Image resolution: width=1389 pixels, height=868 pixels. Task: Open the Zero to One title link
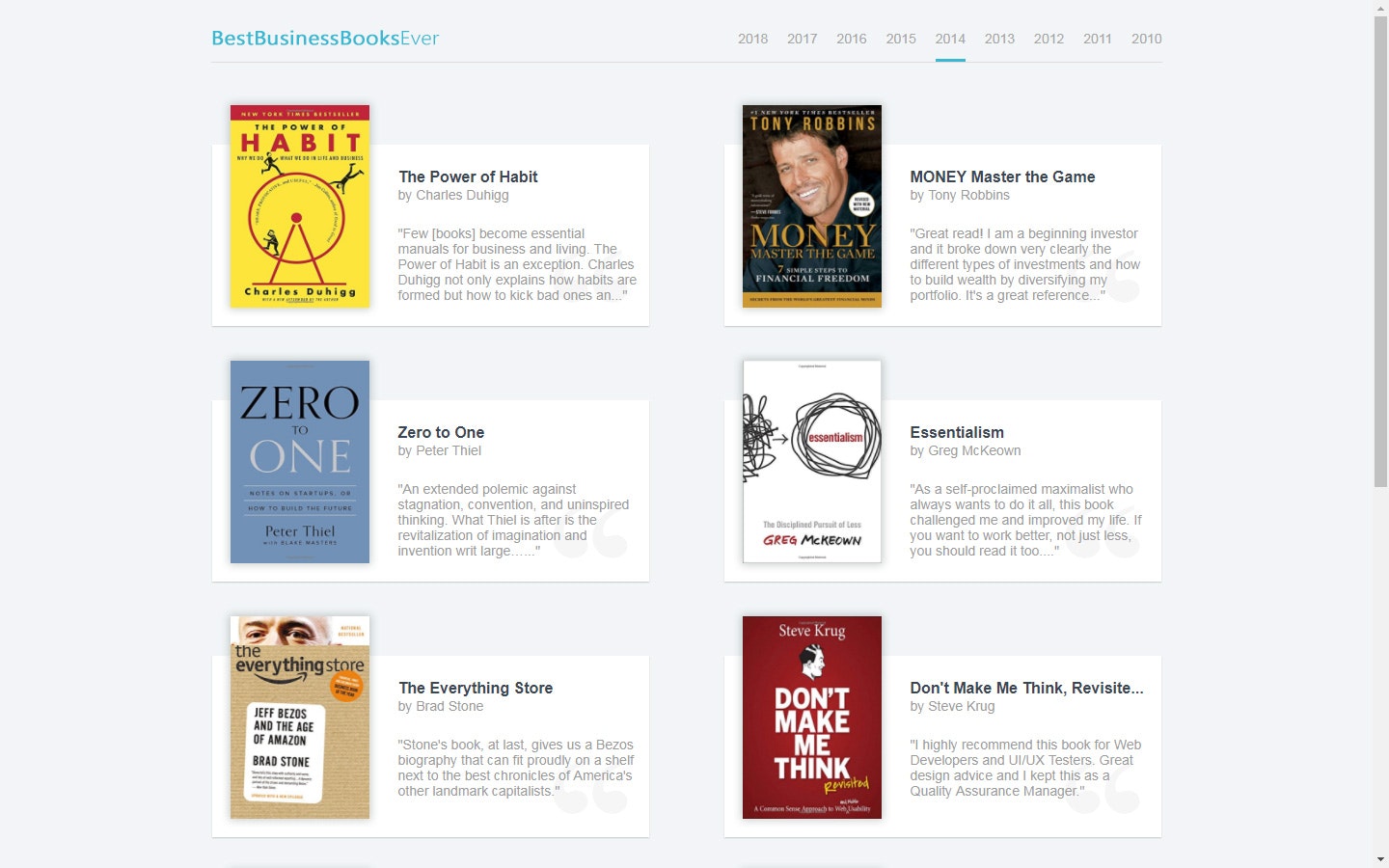[441, 432]
